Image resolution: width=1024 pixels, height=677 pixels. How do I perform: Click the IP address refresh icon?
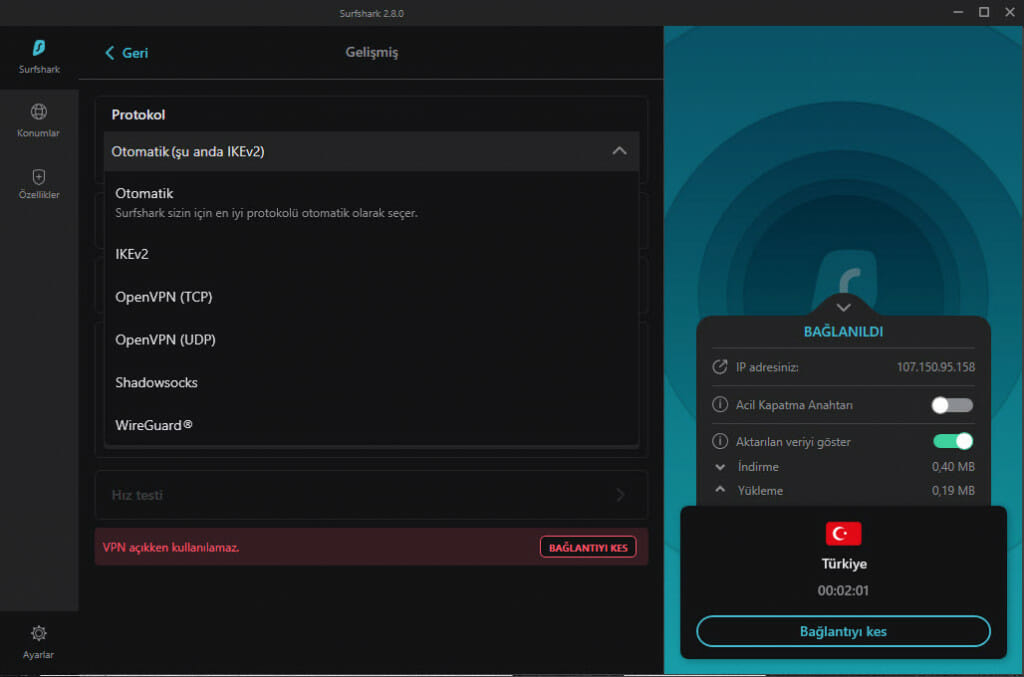tap(720, 367)
